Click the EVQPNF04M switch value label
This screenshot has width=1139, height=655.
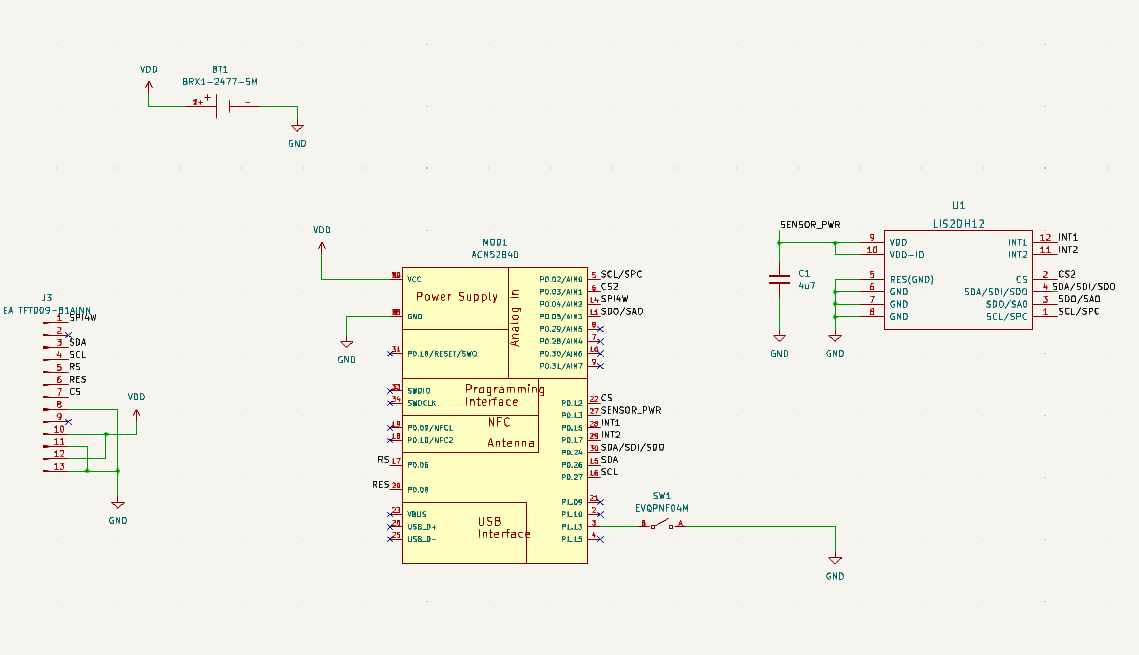pyautogui.click(x=662, y=508)
